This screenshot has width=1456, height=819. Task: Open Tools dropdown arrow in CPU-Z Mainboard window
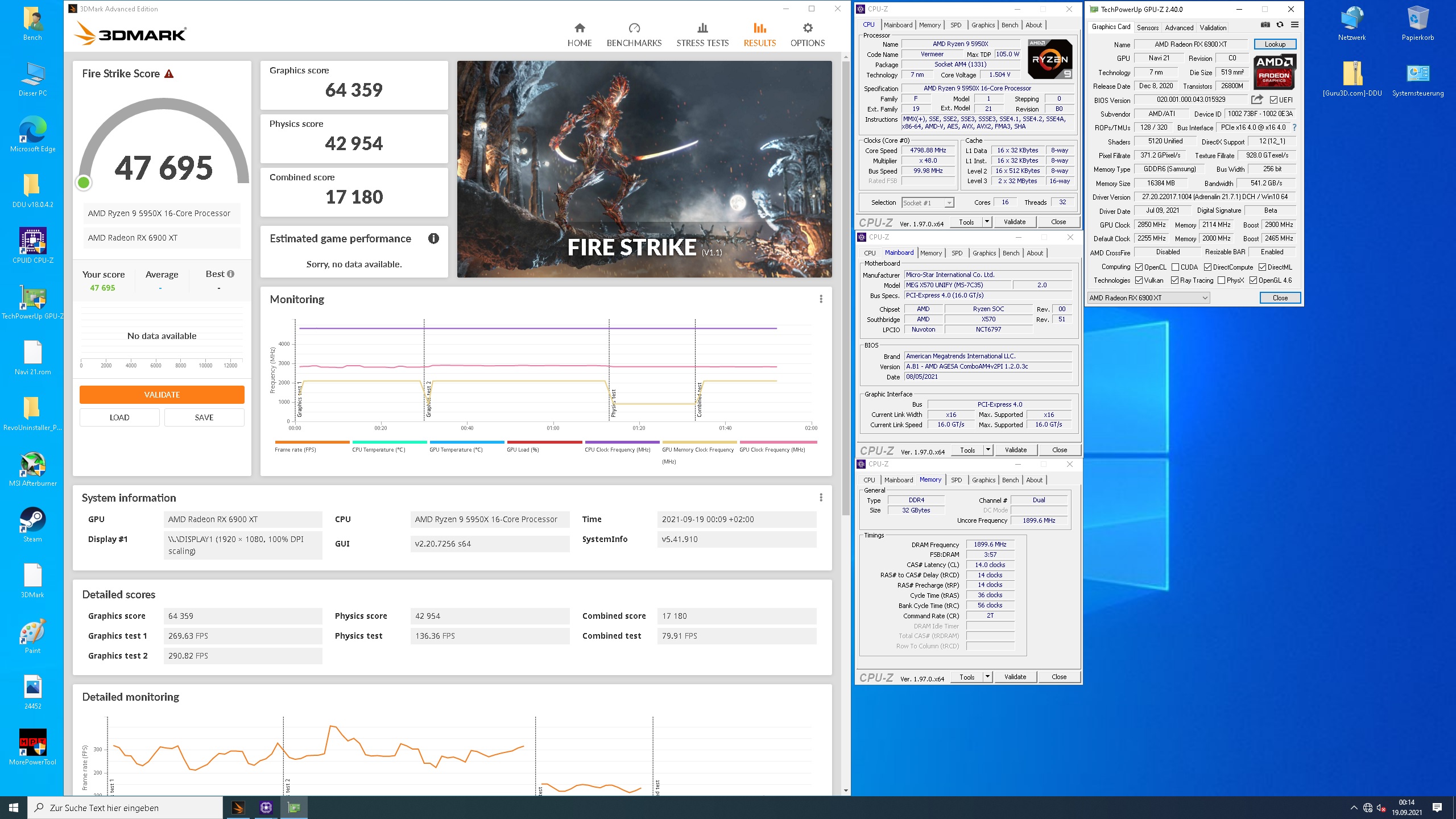pyautogui.click(x=988, y=450)
